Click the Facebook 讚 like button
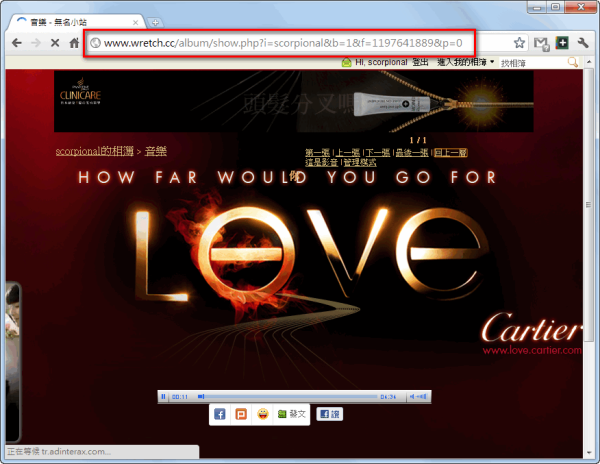The height and width of the screenshot is (464, 600). click(329, 414)
